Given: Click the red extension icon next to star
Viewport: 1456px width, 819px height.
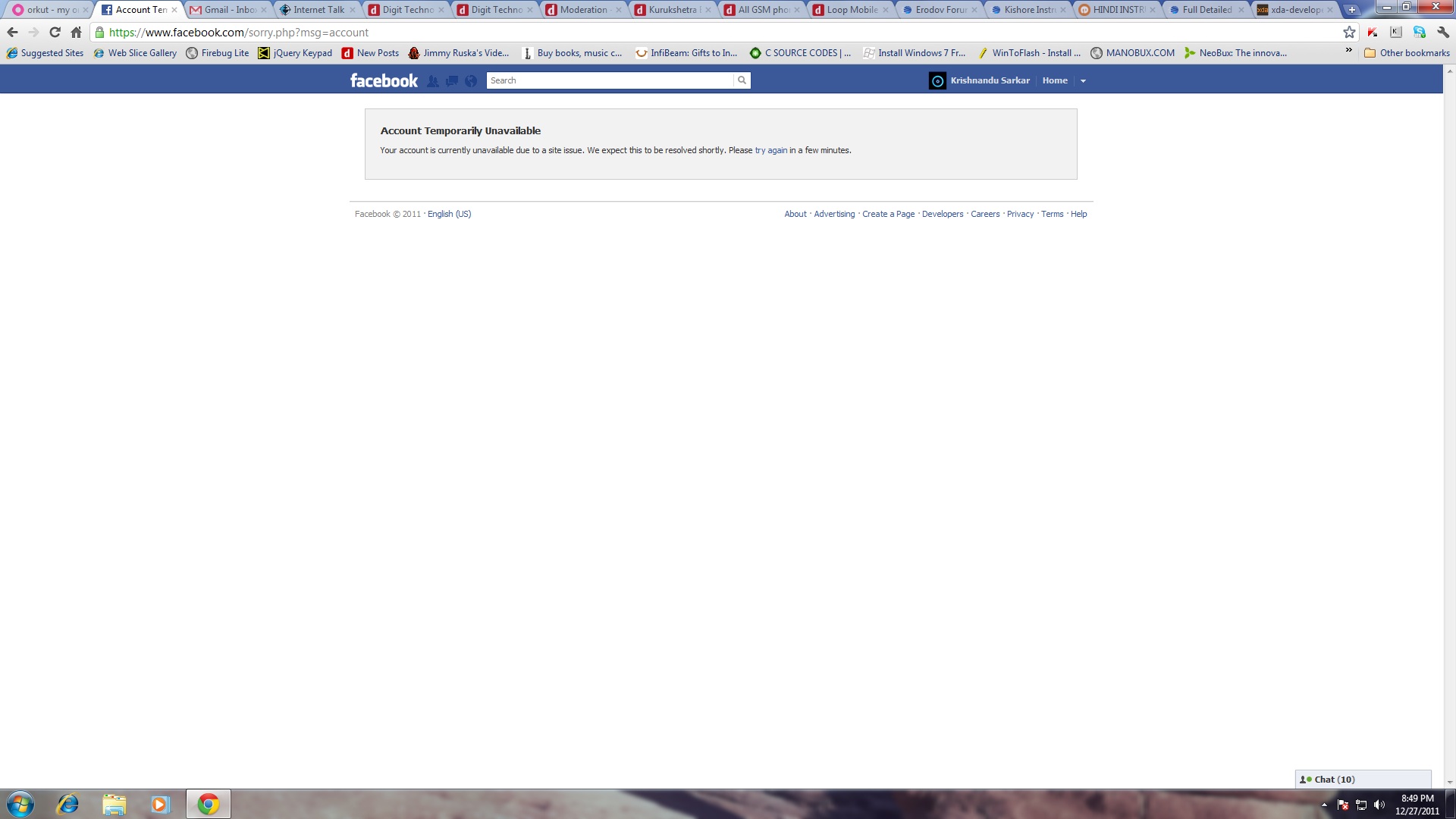Looking at the screenshot, I should click(x=1373, y=33).
